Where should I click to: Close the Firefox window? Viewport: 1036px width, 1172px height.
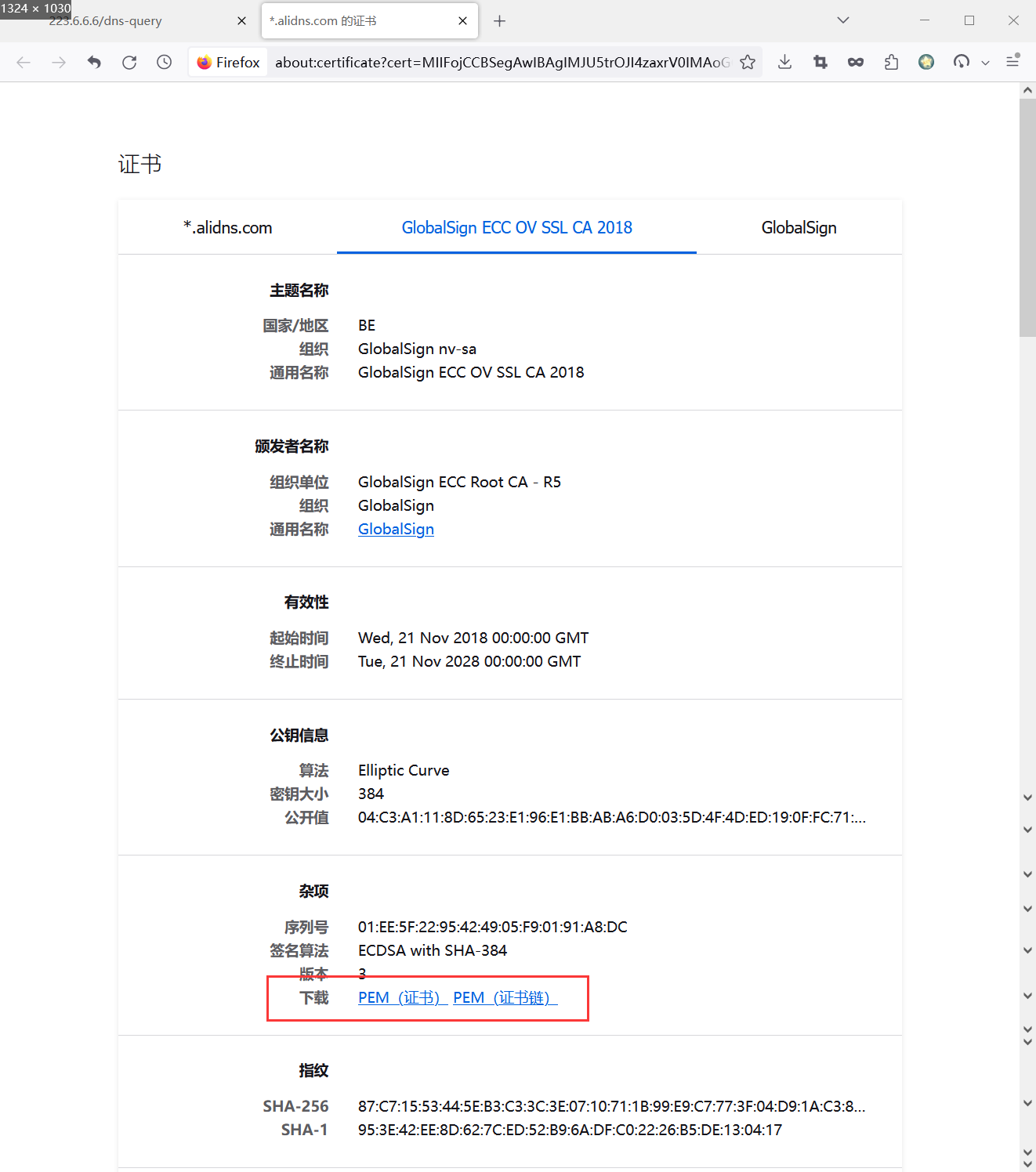coord(1013,20)
